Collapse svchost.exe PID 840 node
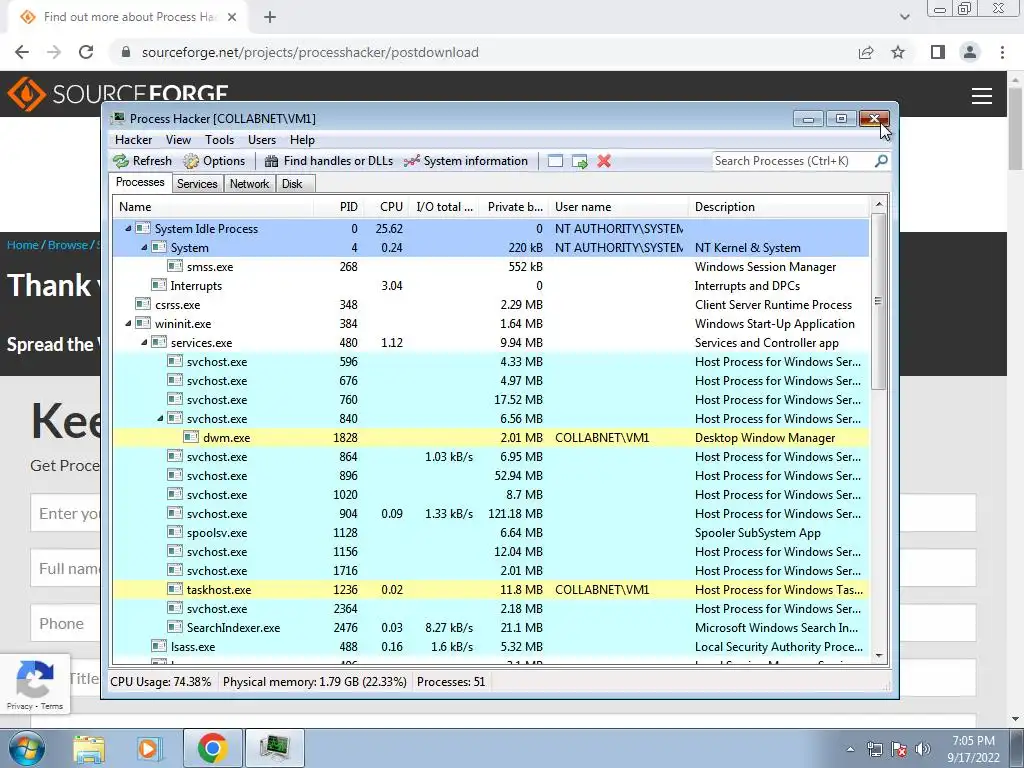Image resolution: width=1024 pixels, height=768 pixels. tap(160, 419)
